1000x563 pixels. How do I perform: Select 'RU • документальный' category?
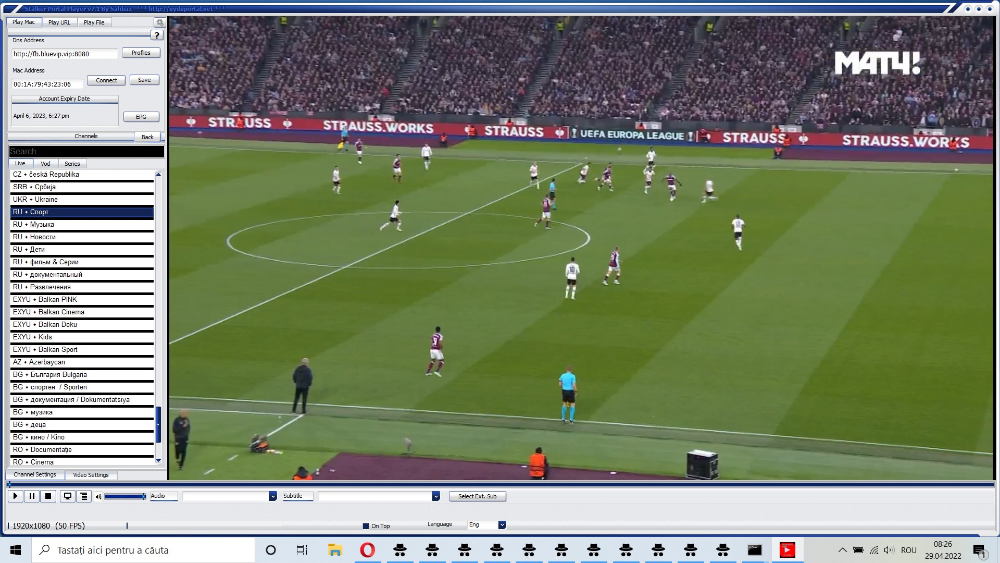tap(82, 274)
